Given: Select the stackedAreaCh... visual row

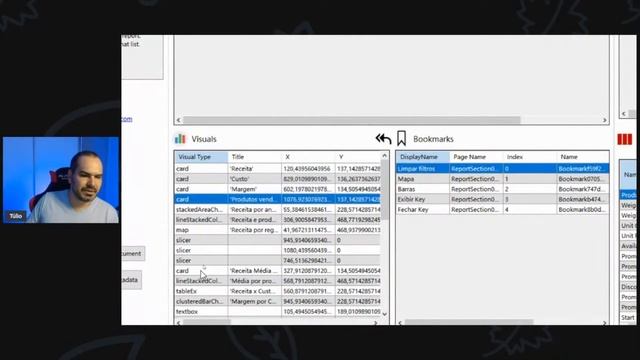Looking at the screenshot, I should coord(278,209).
